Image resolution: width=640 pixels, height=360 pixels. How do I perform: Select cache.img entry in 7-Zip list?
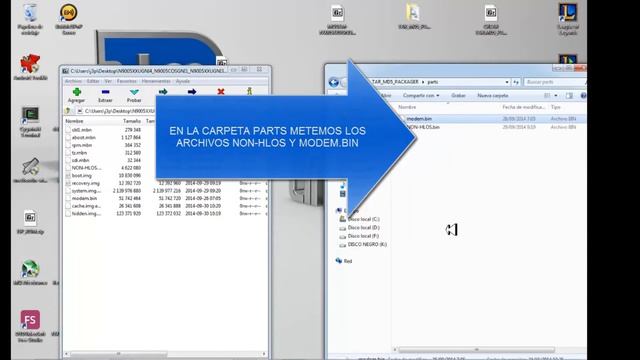(86, 206)
